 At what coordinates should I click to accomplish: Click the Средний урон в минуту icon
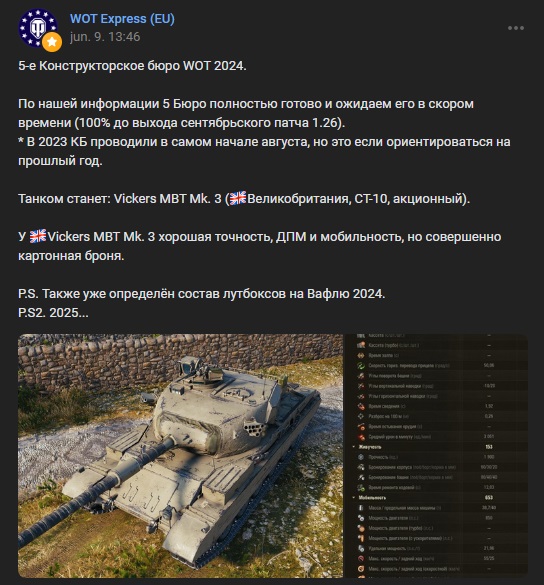(x=361, y=437)
